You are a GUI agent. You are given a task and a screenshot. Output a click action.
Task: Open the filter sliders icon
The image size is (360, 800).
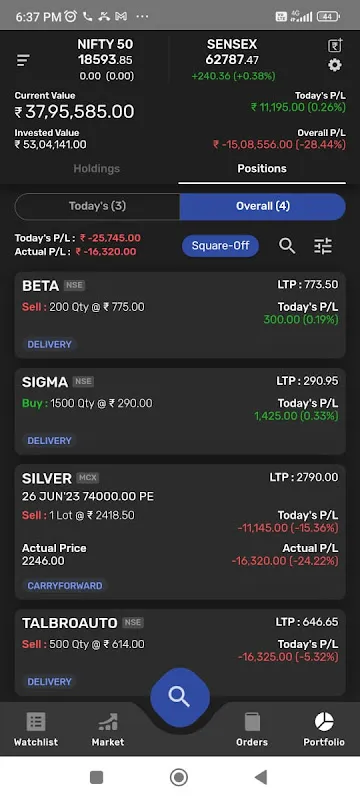323,246
